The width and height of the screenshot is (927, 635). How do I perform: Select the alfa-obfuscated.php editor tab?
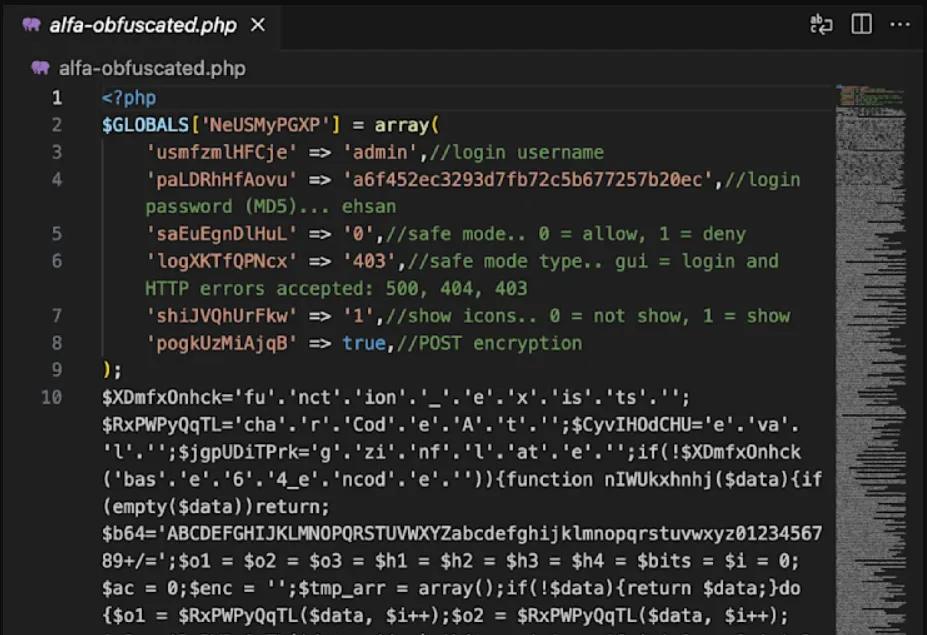(x=142, y=25)
